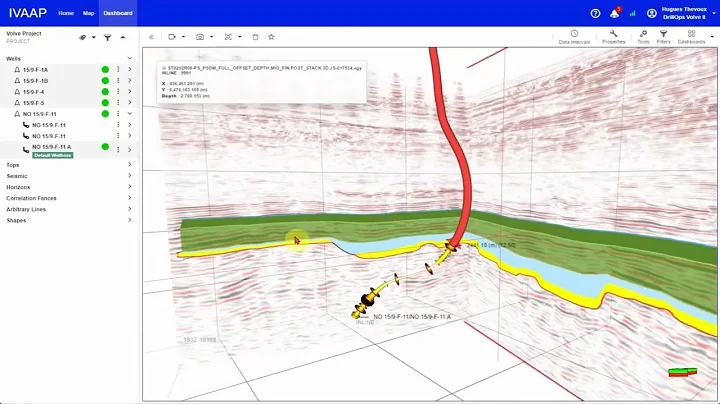Open dropdown arrow next to tag icon
The height and width of the screenshot is (404, 720).
(94, 37)
